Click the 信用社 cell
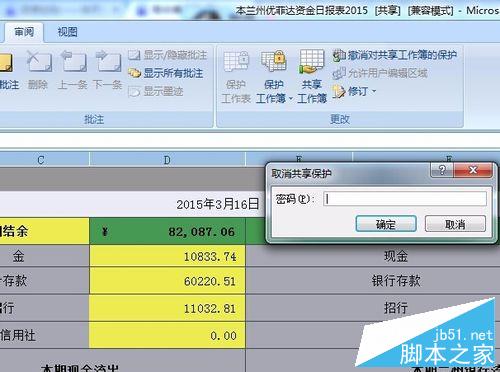This screenshot has height=372, width=500. coord(45,336)
